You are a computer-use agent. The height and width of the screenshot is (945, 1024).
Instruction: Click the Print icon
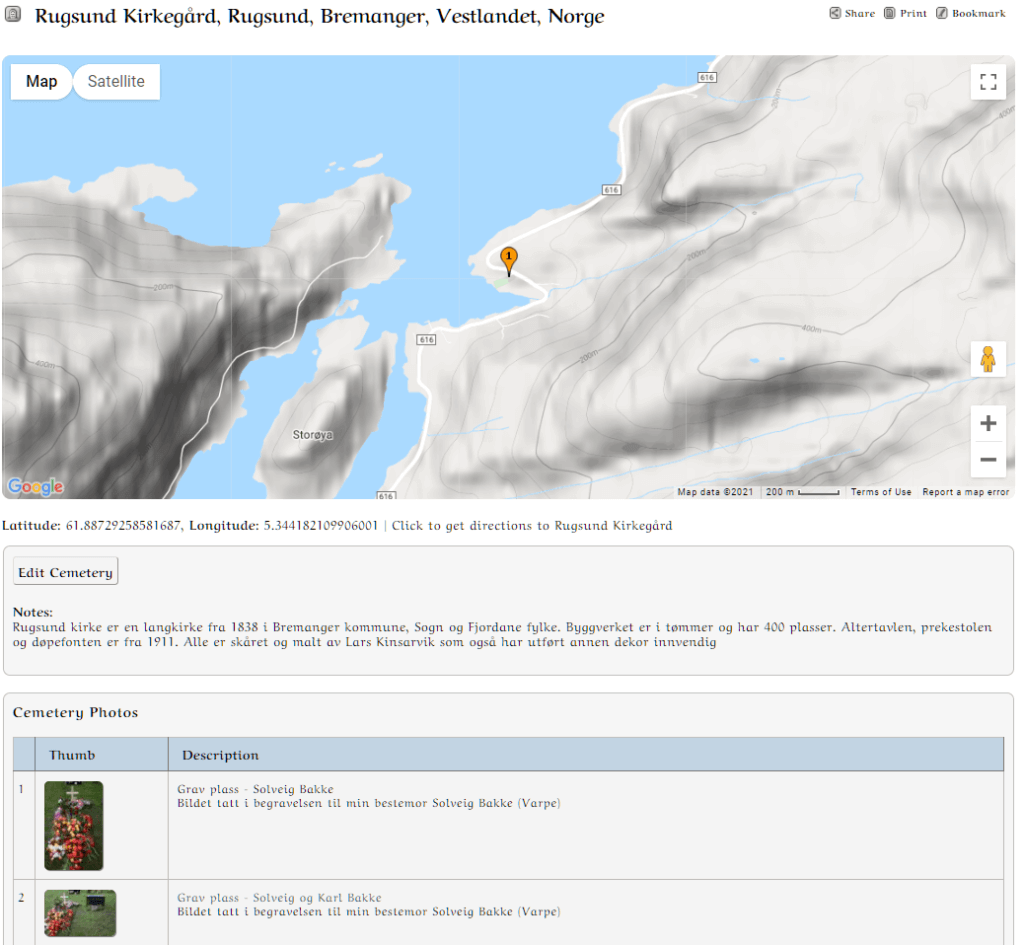889,14
